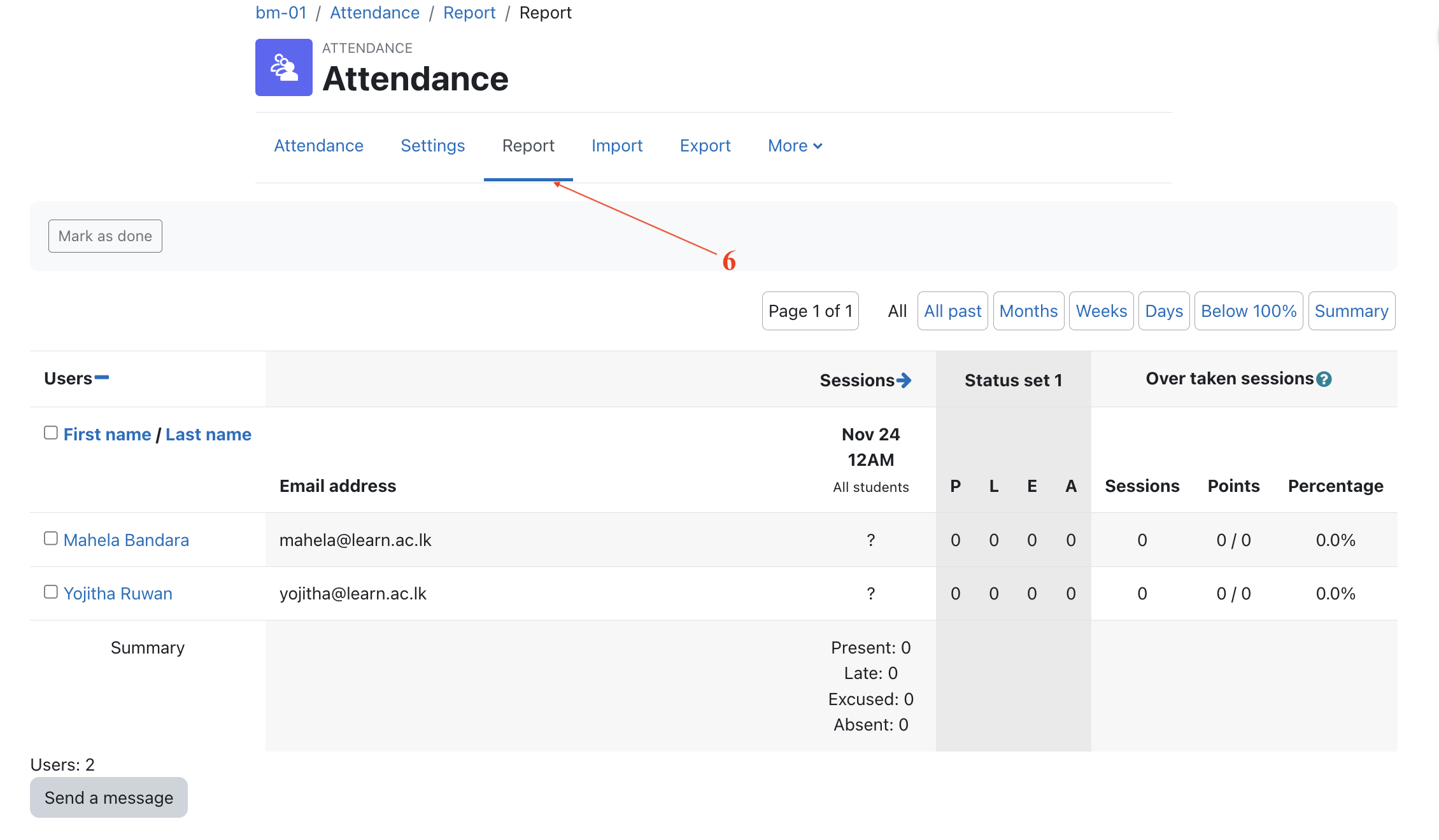
Task: Switch to the Summary view
Action: [1351, 311]
